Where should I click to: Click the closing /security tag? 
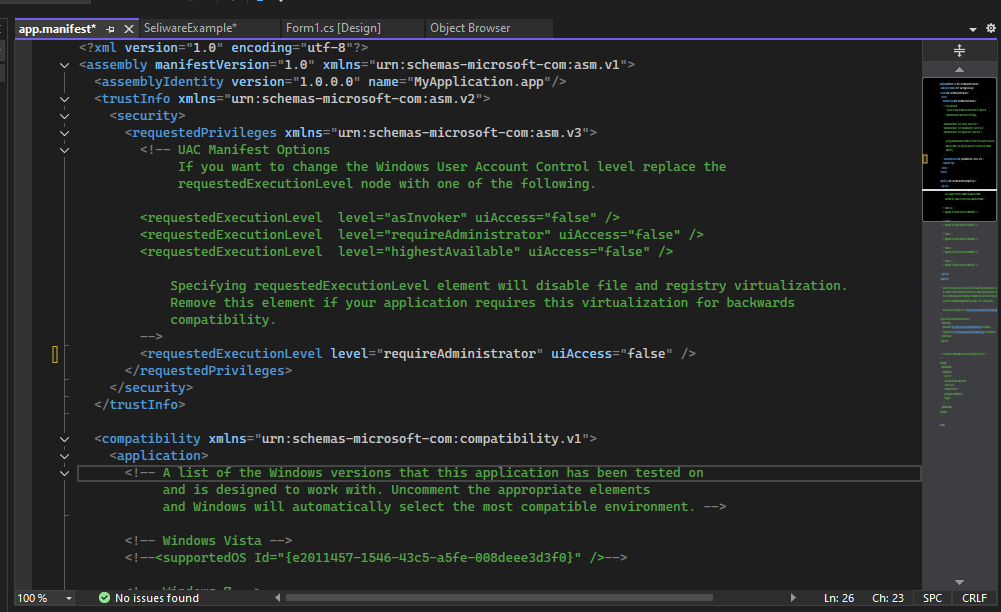(151, 388)
